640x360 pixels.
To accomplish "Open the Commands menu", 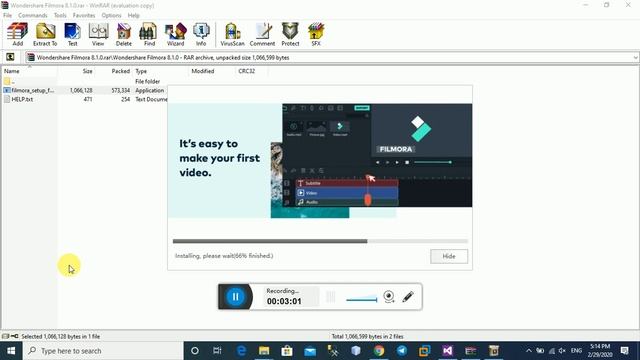I will coord(33,15).
